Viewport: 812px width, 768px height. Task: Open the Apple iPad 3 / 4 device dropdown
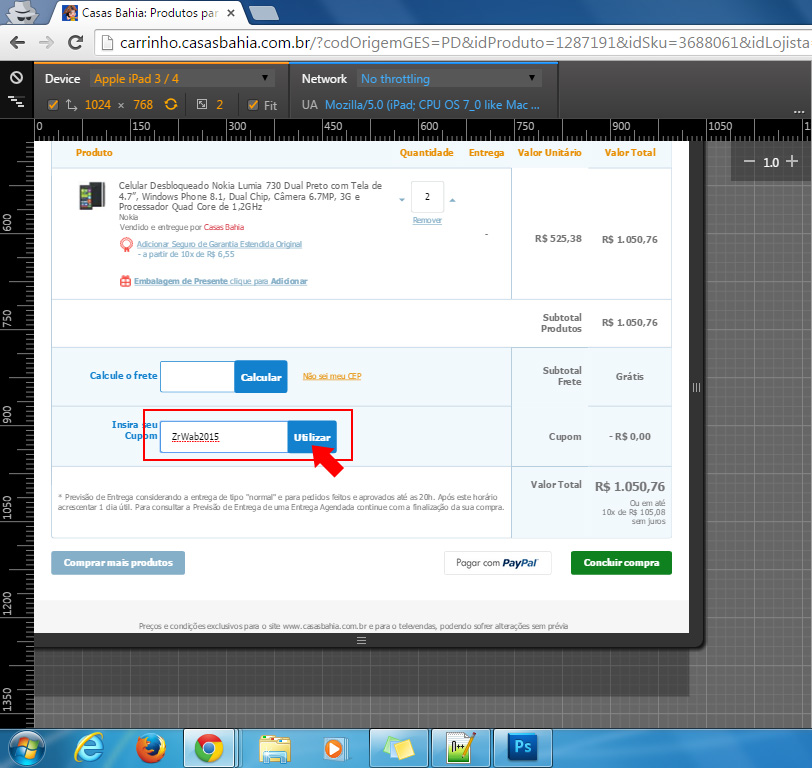(181, 78)
